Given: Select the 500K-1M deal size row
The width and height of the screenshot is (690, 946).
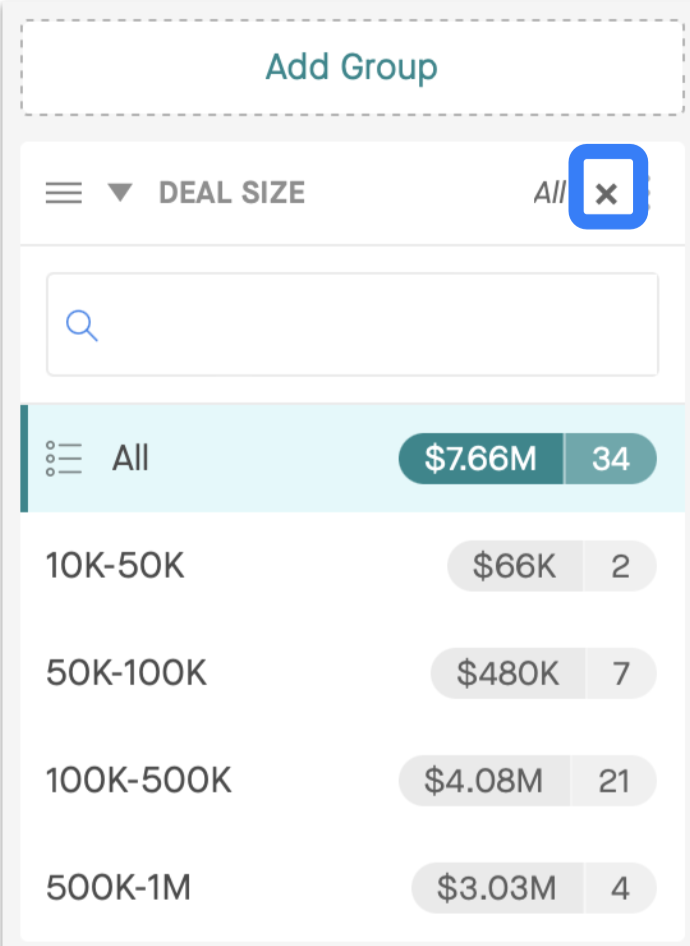Looking at the screenshot, I should coord(352,888).
